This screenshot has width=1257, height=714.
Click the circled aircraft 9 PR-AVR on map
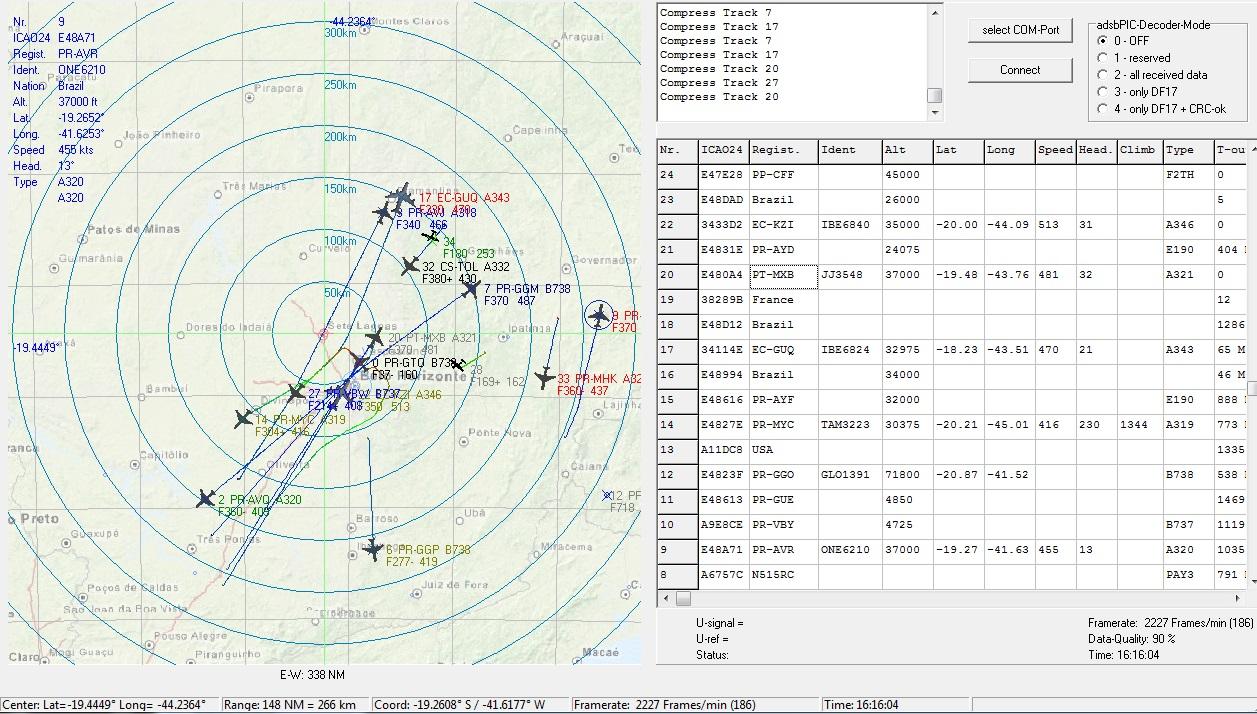599,317
